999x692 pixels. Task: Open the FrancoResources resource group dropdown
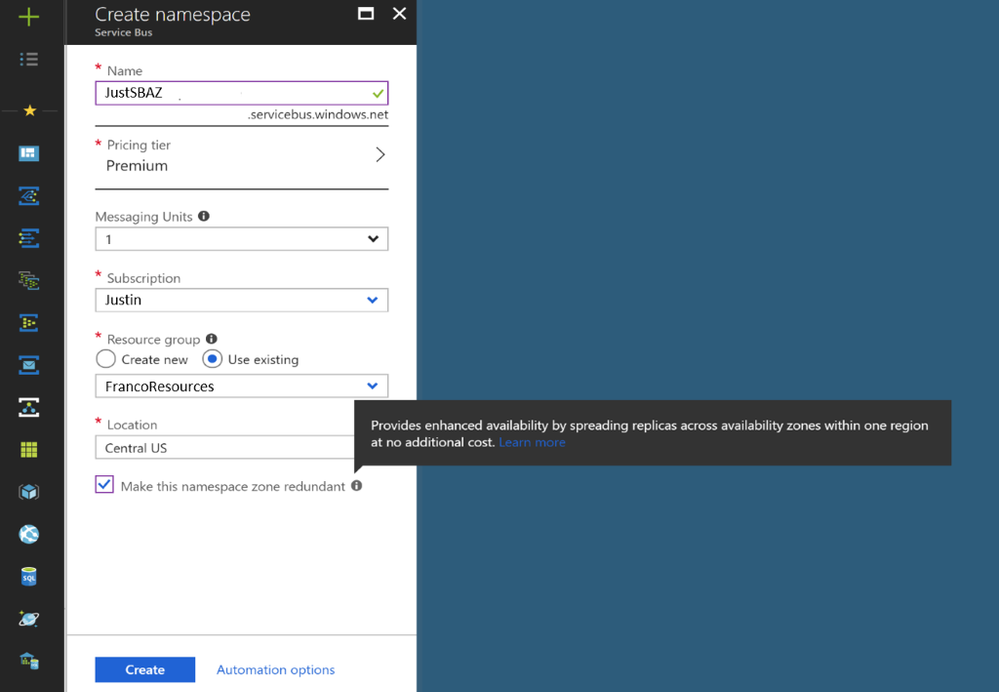241,386
